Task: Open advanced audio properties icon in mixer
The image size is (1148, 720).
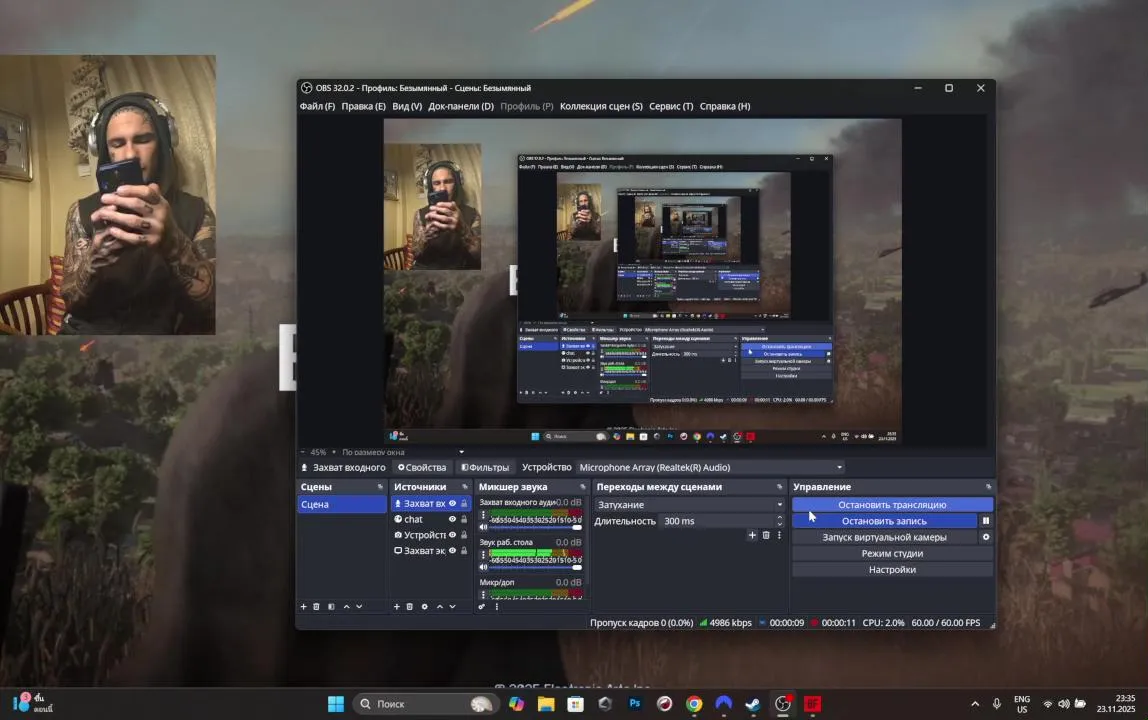Action: (x=482, y=606)
